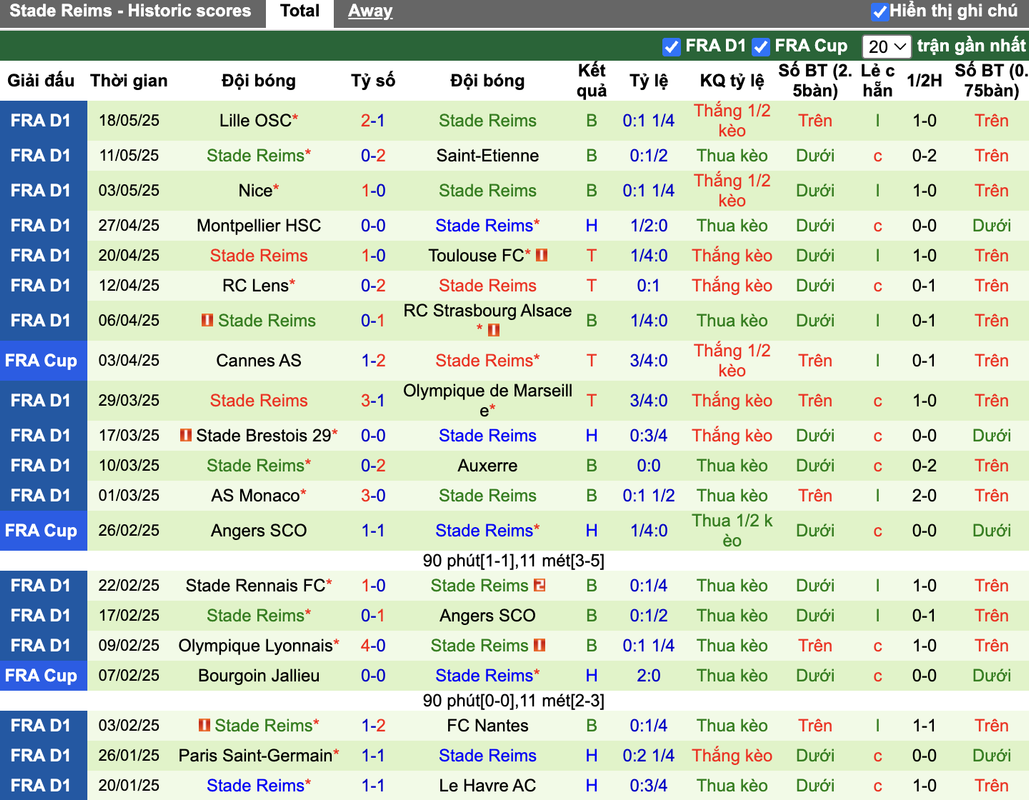
Task: Click the date 29/03/25
Action: tap(129, 400)
